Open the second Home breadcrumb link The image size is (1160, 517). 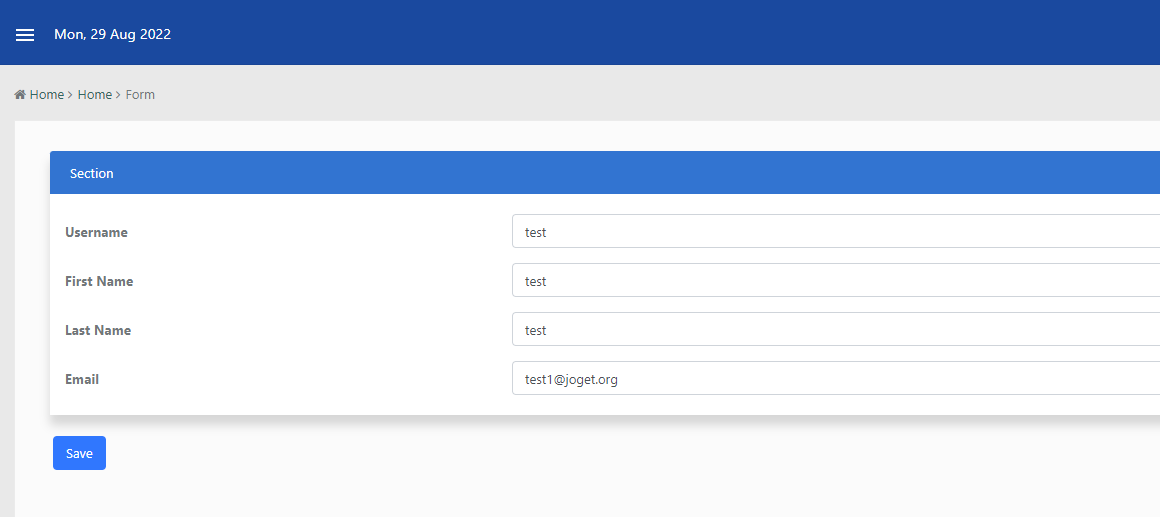[95, 95]
